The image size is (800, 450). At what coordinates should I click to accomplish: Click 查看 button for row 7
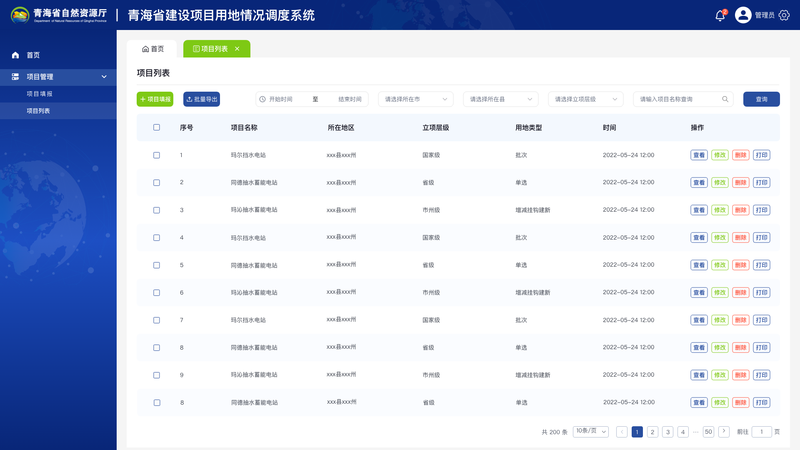tap(698, 320)
